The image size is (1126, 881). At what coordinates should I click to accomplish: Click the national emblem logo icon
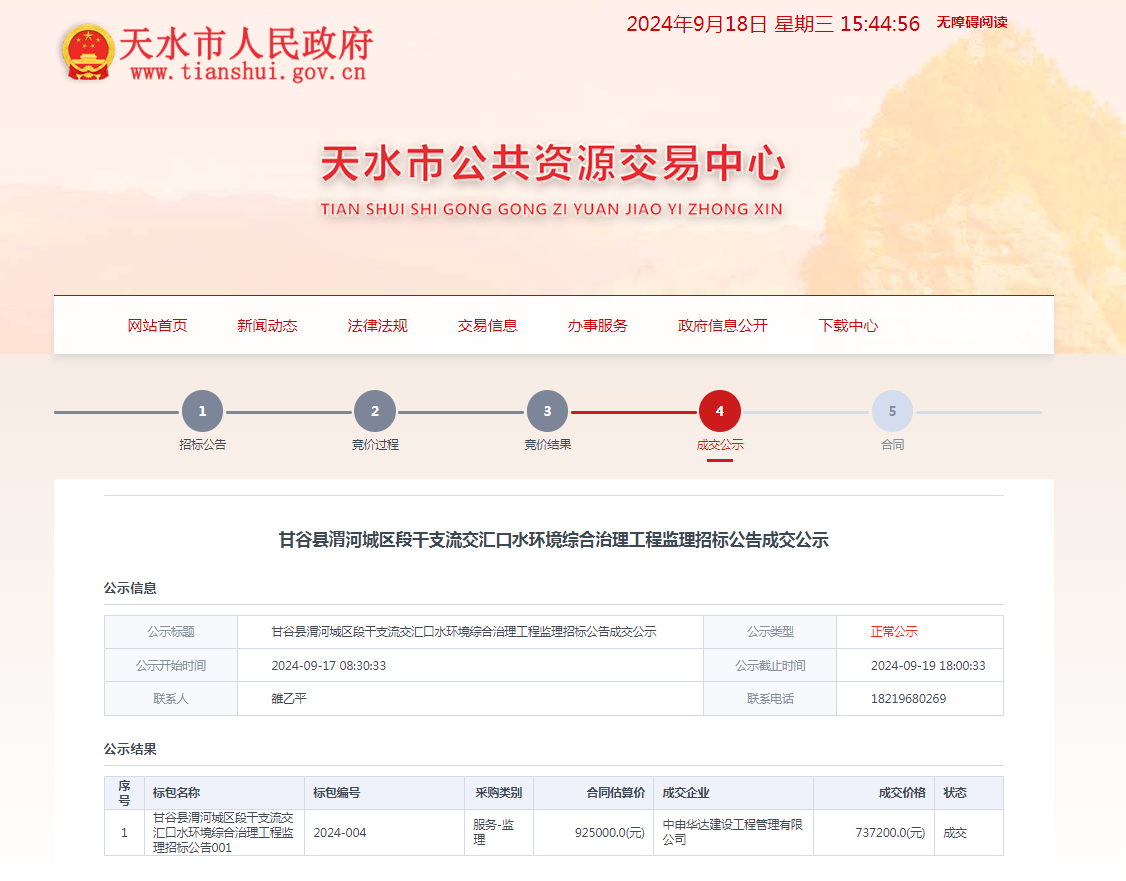(x=87, y=52)
